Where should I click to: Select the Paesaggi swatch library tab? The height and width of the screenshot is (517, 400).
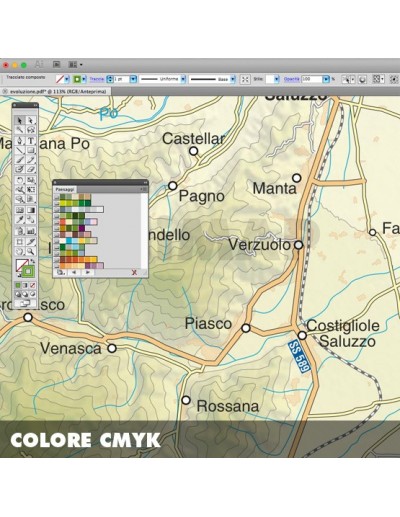click(65, 189)
